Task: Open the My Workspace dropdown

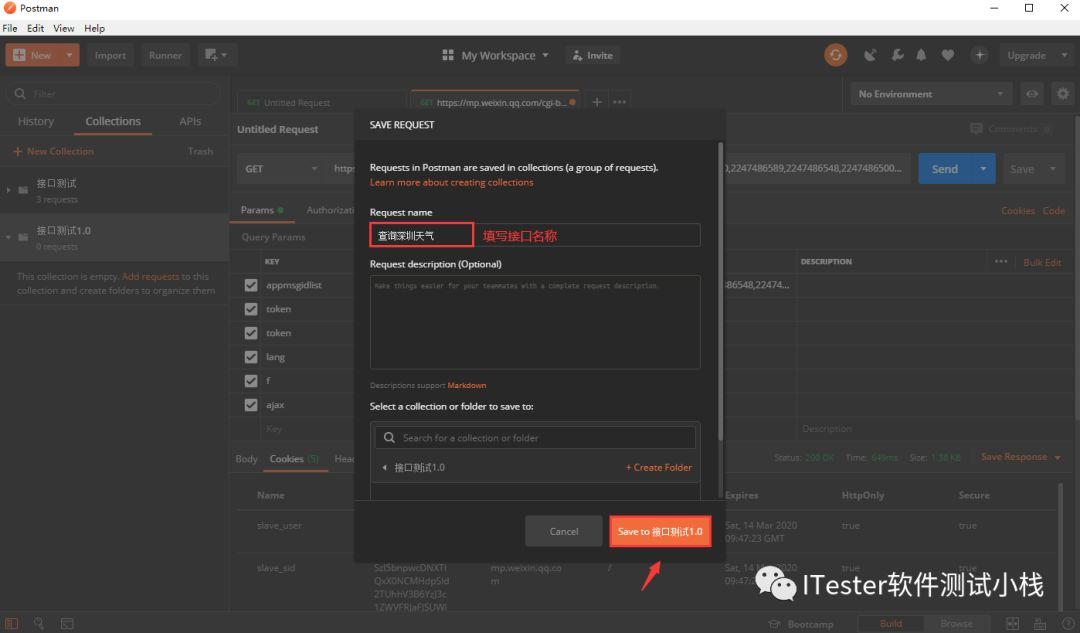Action: pyautogui.click(x=505, y=55)
